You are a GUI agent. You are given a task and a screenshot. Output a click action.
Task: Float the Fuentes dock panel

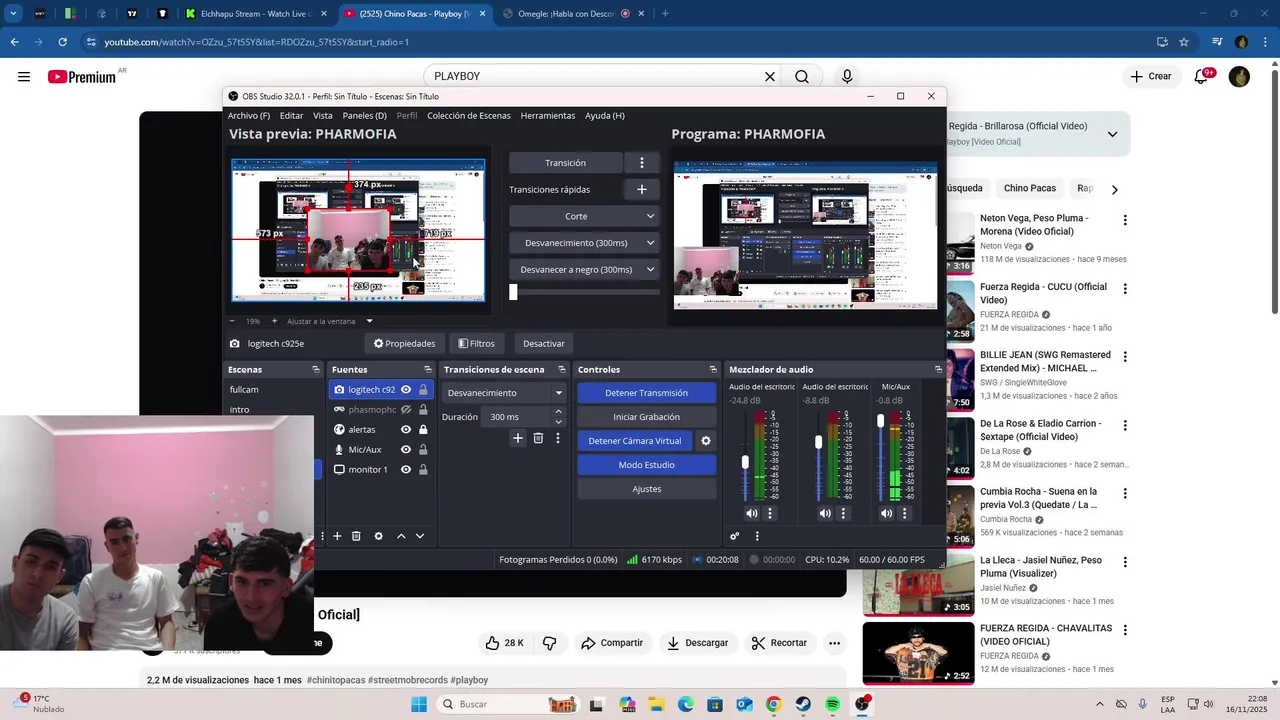(428, 370)
